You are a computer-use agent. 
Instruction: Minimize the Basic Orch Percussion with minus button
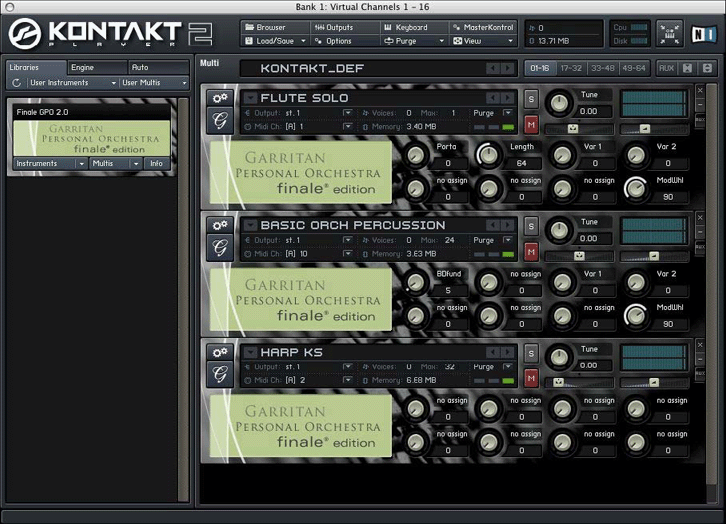coord(700,232)
